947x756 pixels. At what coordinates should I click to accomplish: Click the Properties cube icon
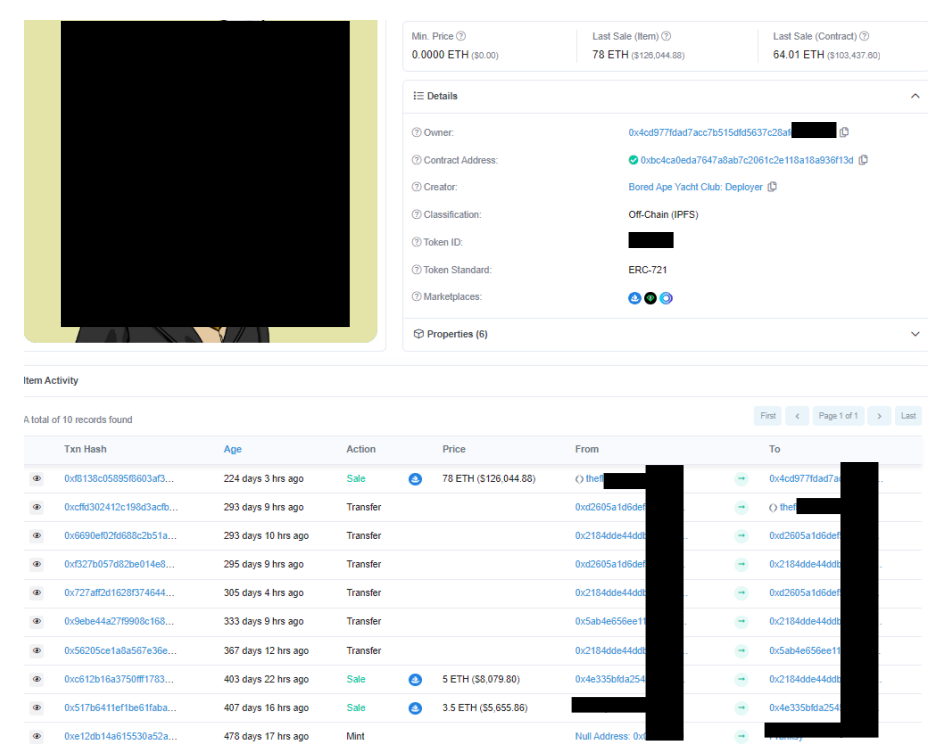[x=418, y=334]
